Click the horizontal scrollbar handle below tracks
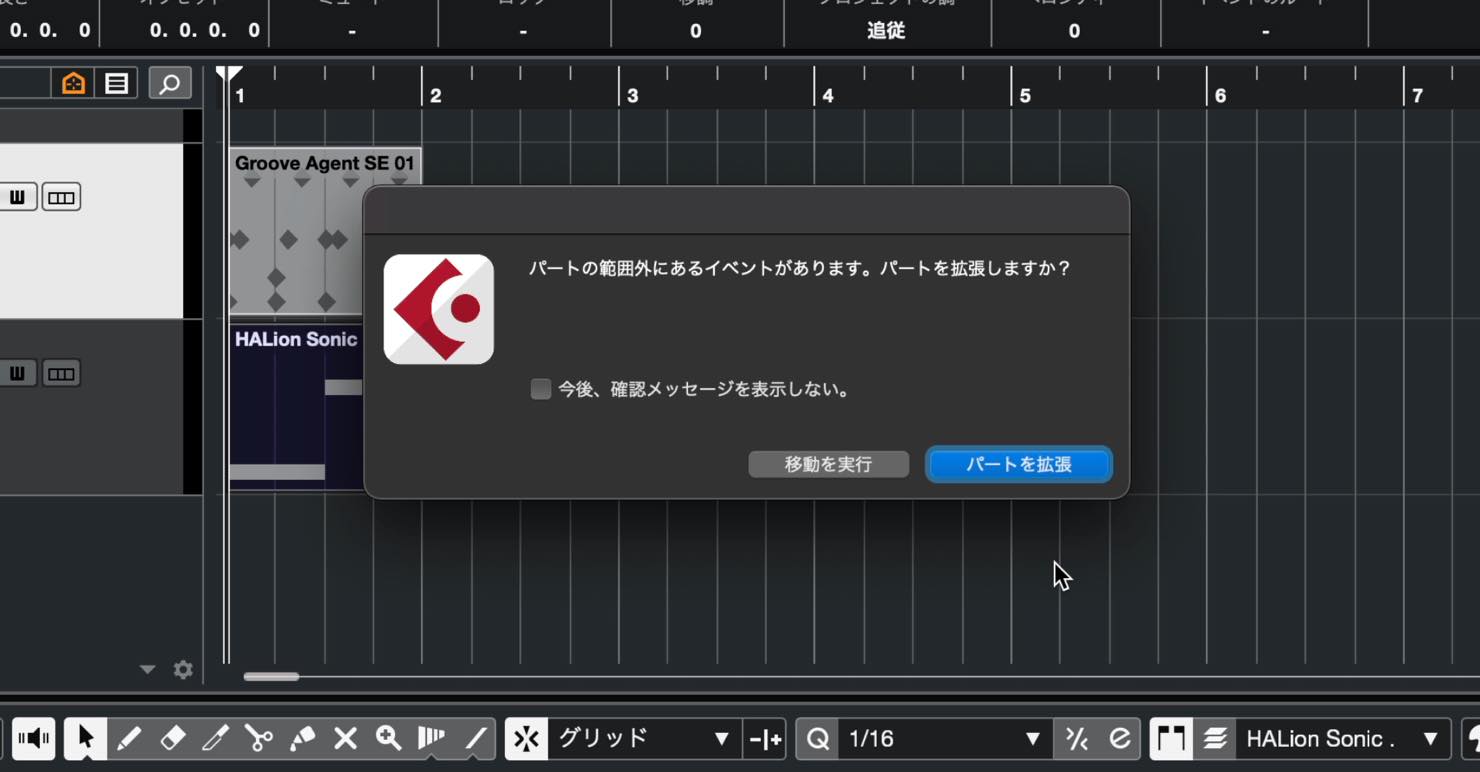 pyautogui.click(x=271, y=677)
